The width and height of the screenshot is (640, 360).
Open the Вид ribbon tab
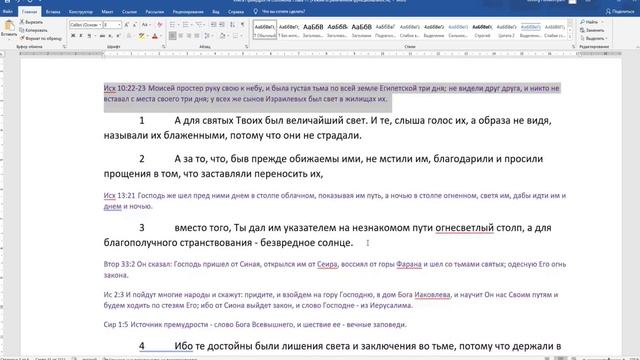point(216,11)
